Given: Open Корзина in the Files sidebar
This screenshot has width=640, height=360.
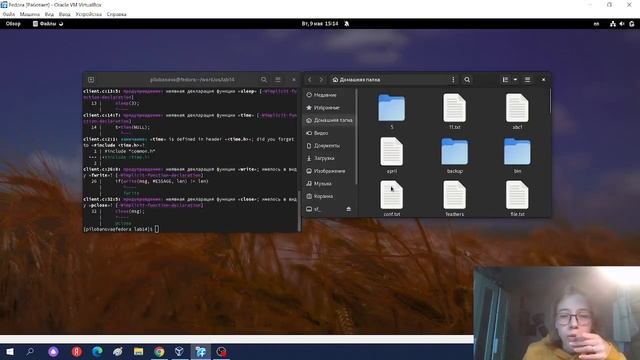Looking at the screenshot, I should point(329,196).
